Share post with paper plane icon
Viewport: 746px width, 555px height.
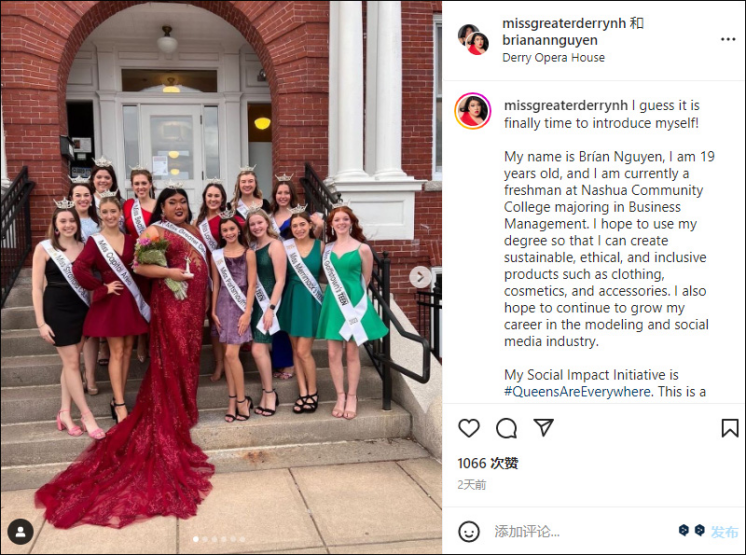coord(543,427)
